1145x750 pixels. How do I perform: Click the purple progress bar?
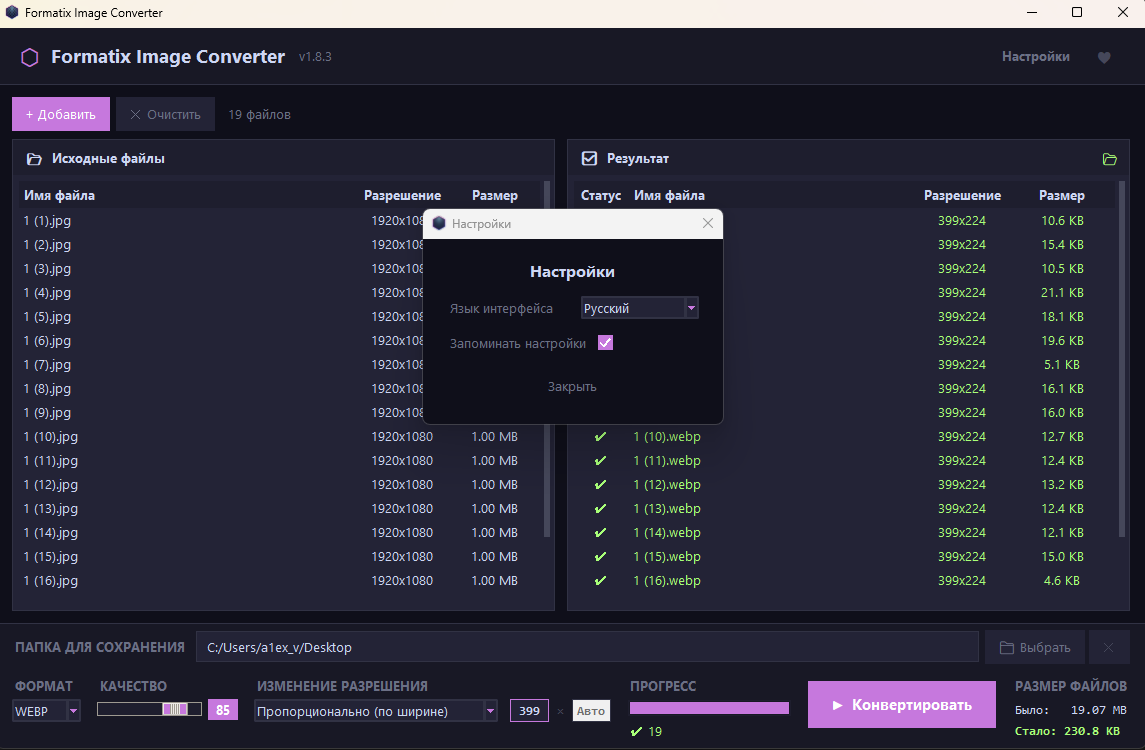709,708
